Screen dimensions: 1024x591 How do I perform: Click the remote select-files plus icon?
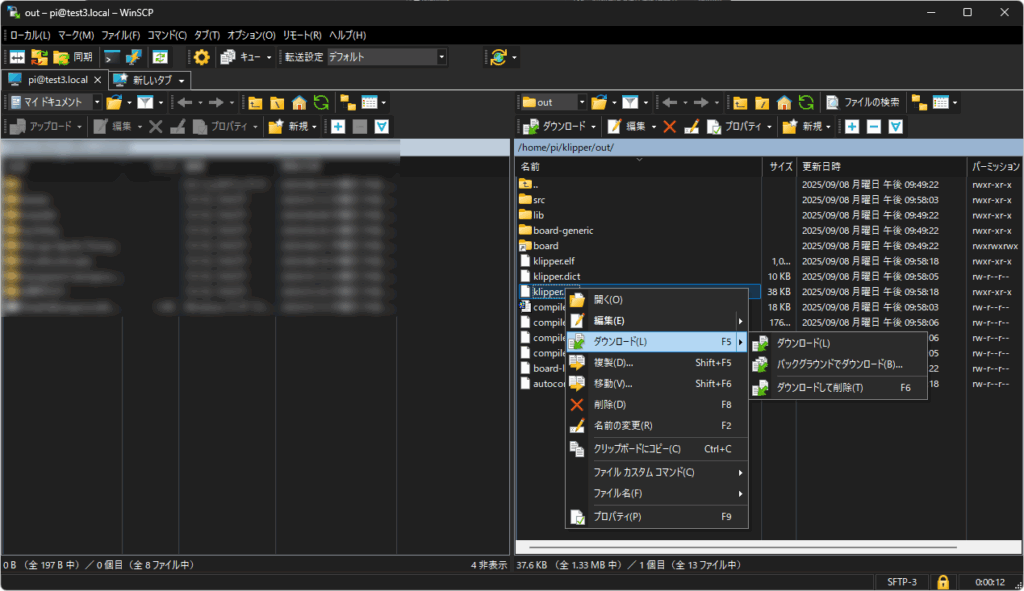[x=851, y=127]
